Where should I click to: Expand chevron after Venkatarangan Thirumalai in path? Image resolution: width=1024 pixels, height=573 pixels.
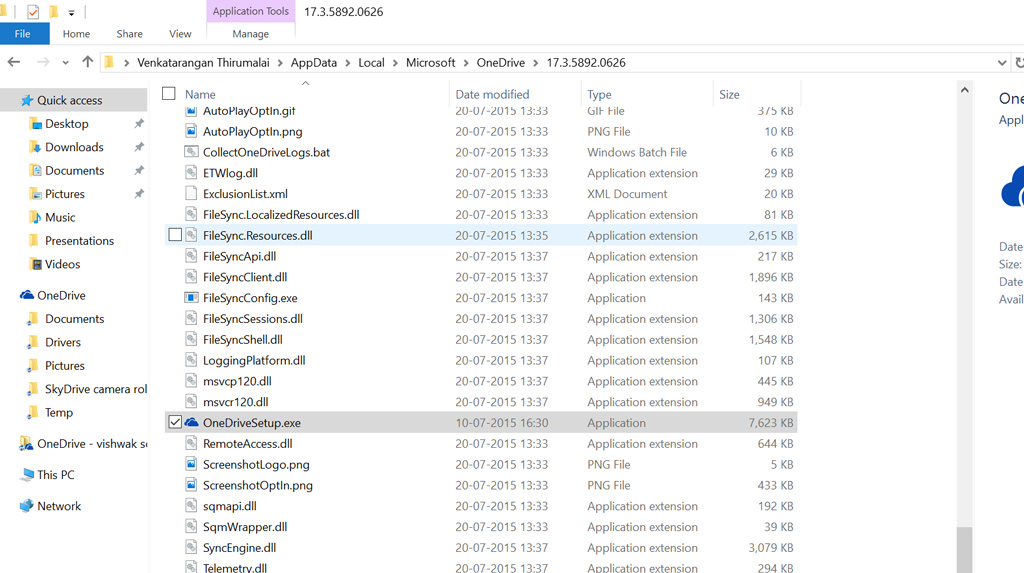[x=280, y=63]
